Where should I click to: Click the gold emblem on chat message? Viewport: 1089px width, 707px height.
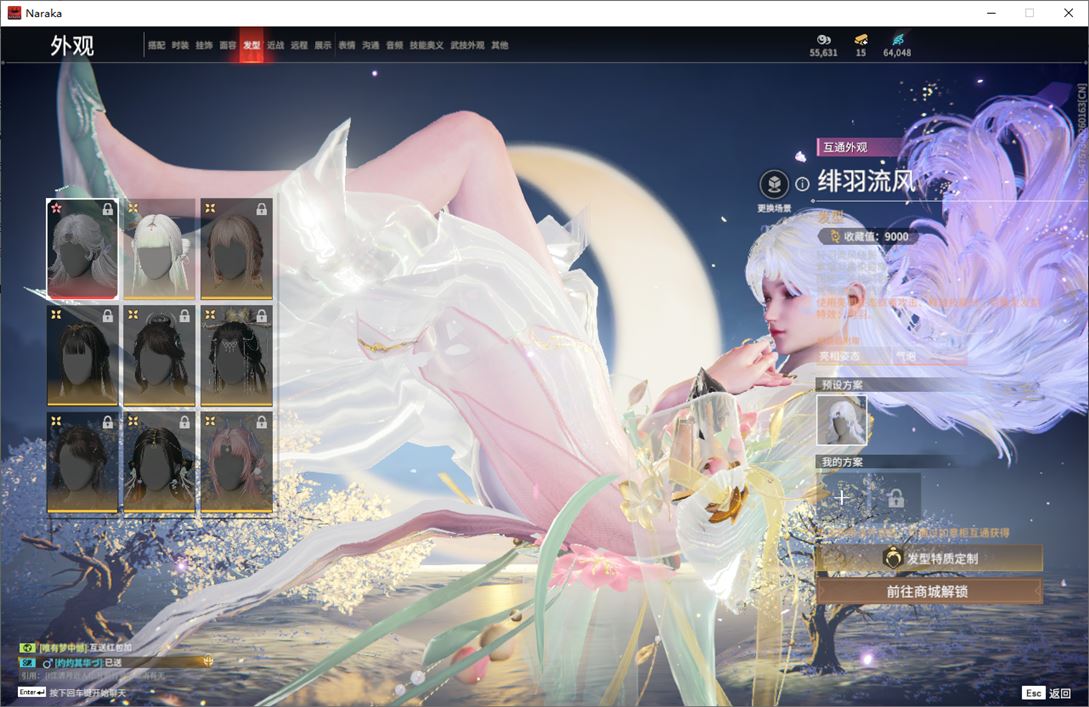[208, 662]
